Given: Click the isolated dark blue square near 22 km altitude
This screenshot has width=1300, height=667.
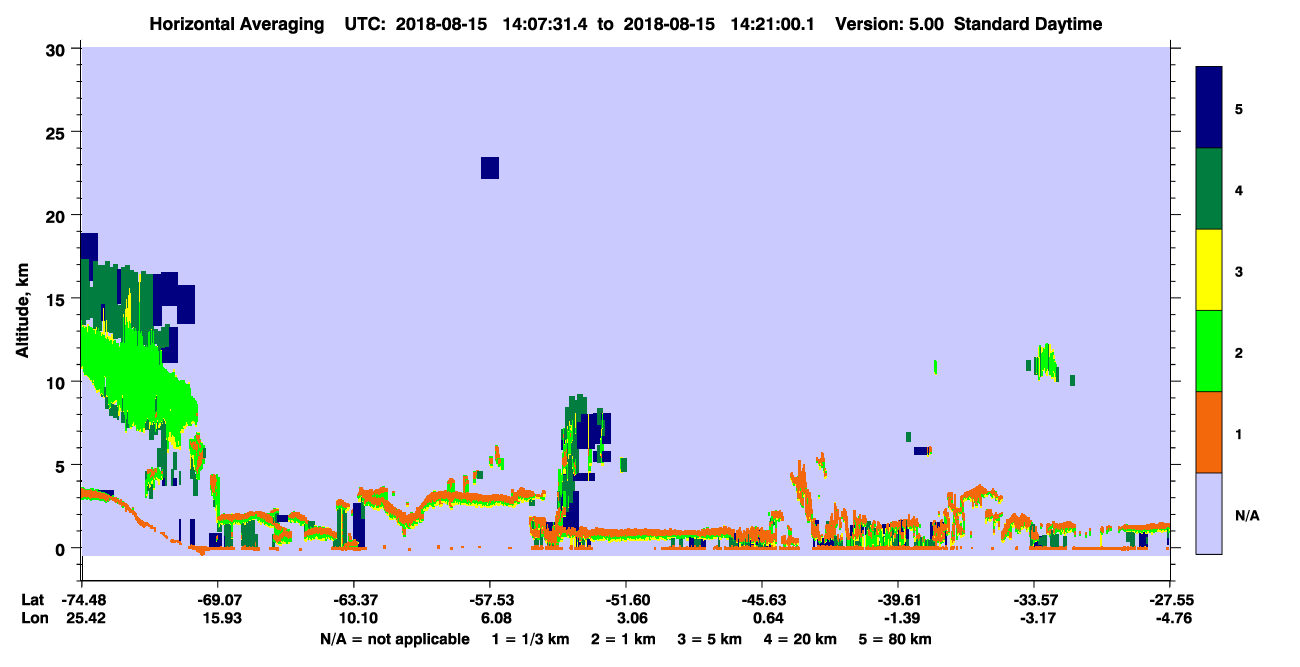Looking at the screenshot, I should coord(490,168).
